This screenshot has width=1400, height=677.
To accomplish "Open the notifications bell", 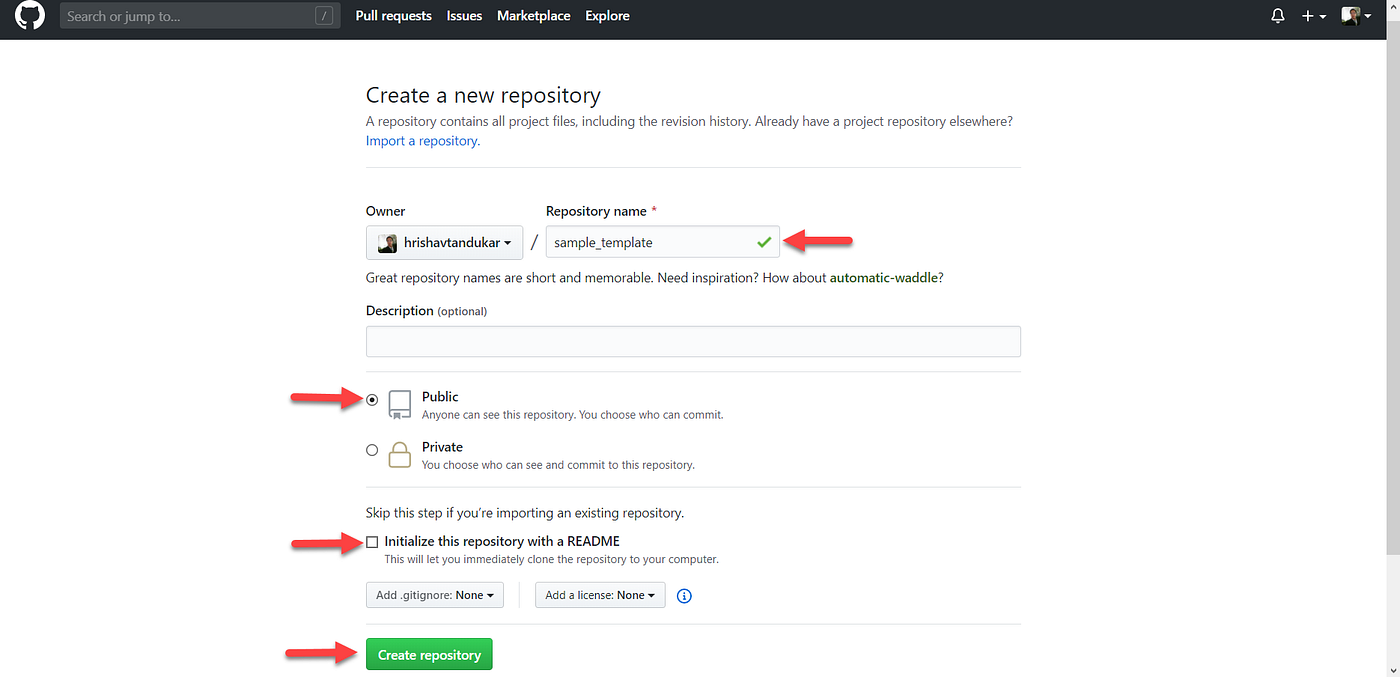I will click(1277, 15).
